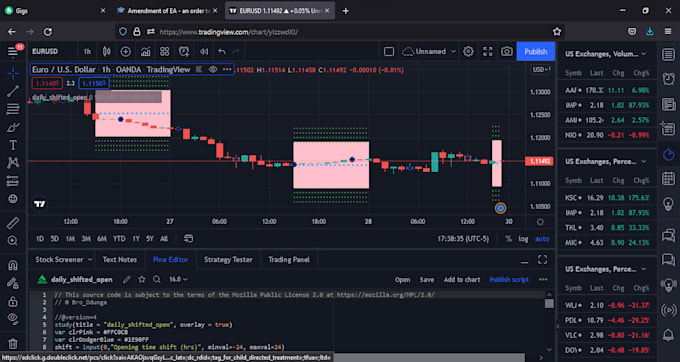This screenshot has height=362, width=680.
Task: Bookmark page with star icon in address bar
Action: (x=557, y=32)
